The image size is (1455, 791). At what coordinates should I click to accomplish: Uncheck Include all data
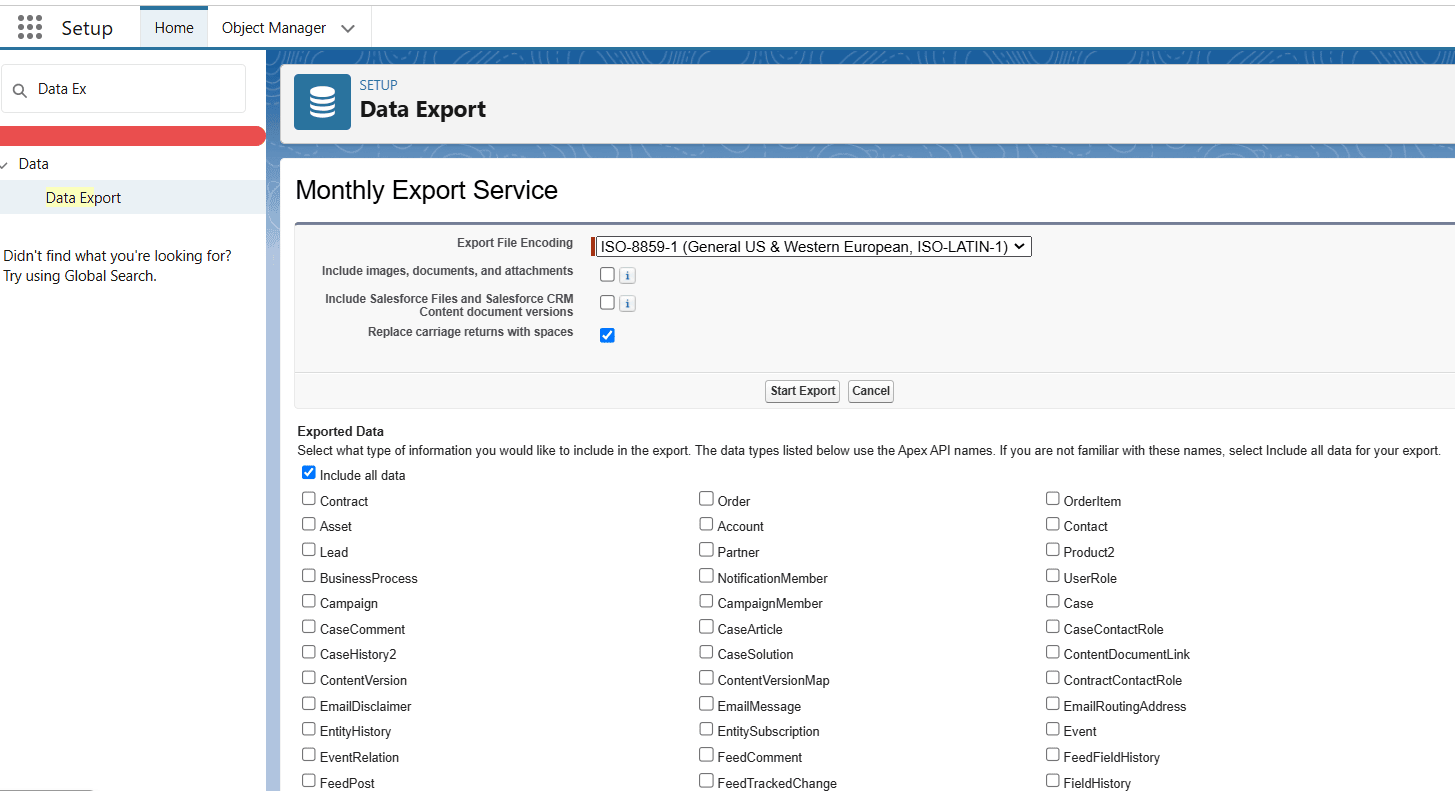coord(309,473)
